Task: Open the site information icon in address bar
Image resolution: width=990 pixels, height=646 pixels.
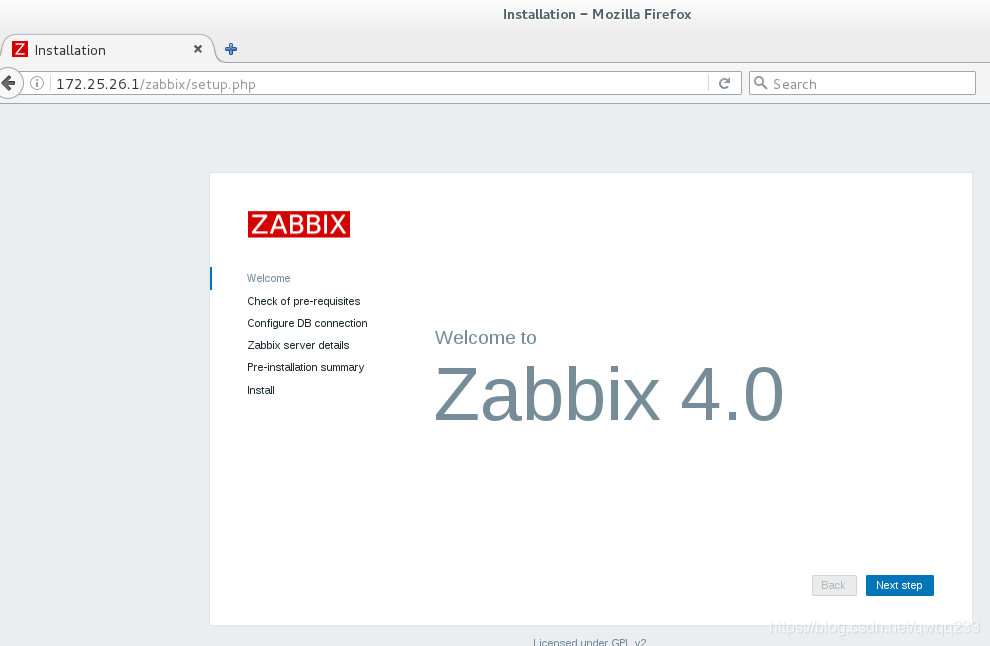Action: point(37,83)
